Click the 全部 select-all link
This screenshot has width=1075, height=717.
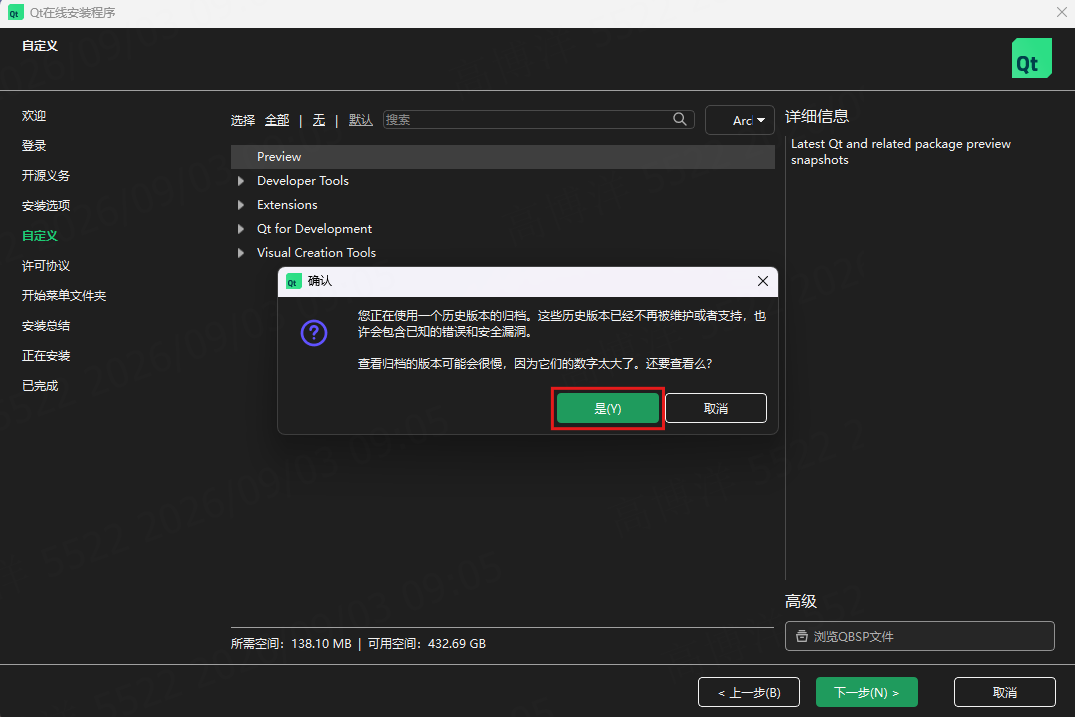[277, 120]
